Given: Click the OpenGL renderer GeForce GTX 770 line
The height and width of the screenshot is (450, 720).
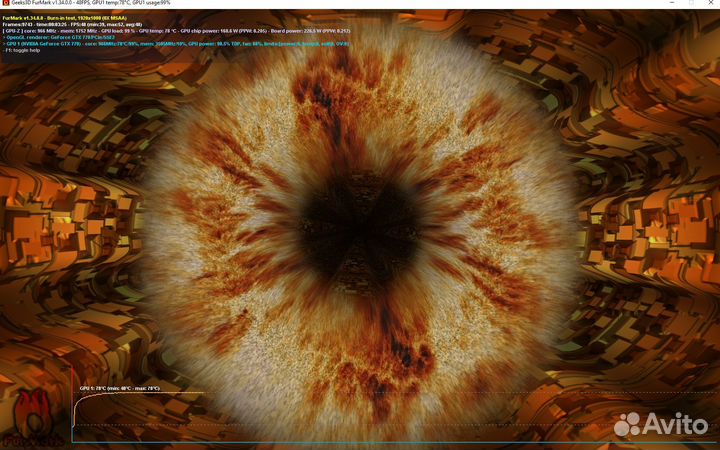Looking at the screenshot, I should coord(59,38).
